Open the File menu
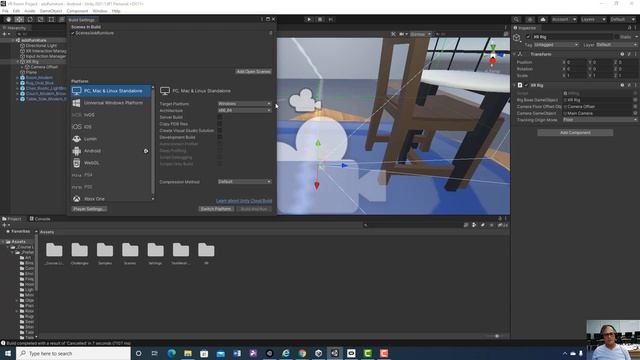This screenshot has width=640, height=360. tap(5, 11)
